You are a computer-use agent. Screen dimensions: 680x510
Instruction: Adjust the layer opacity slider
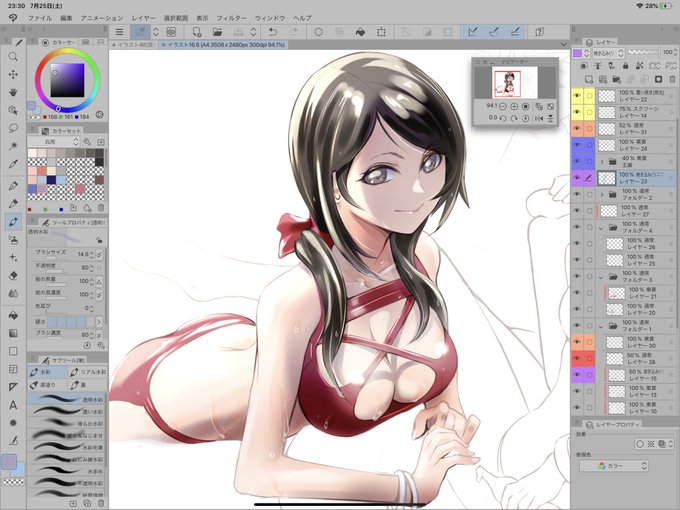point(644,53)
